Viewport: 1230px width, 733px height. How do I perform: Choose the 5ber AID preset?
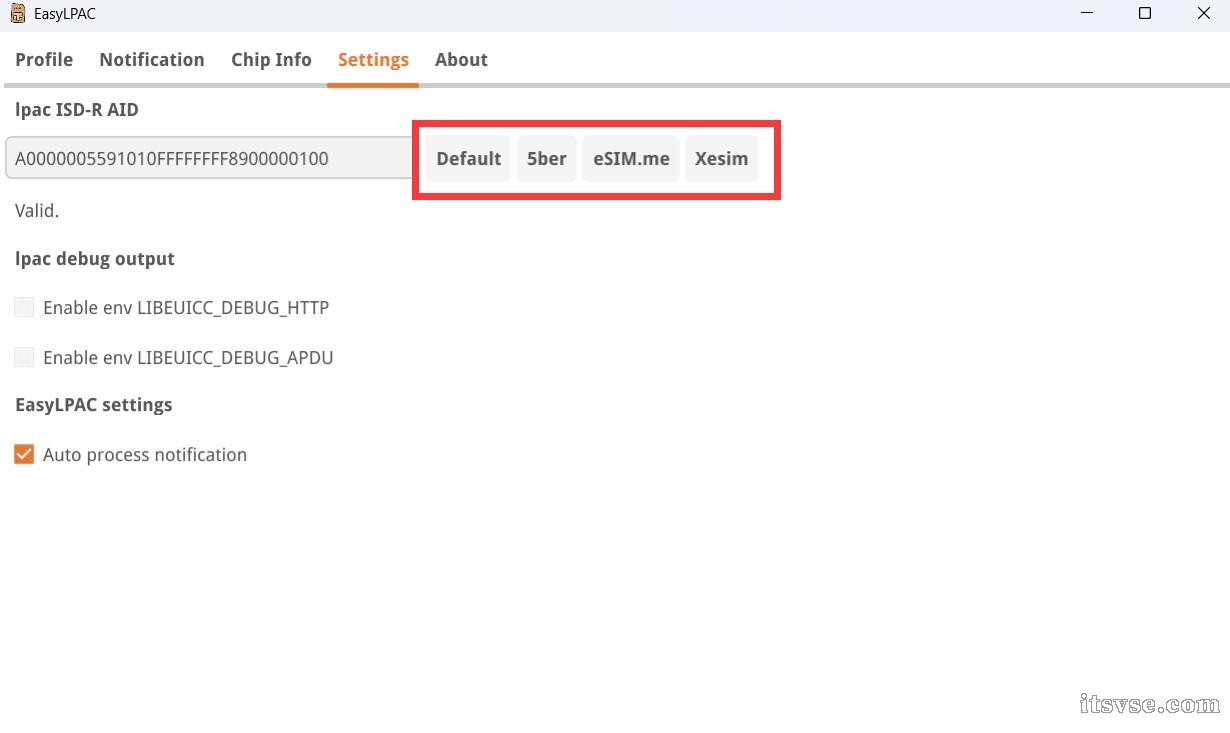click(x=547, y=158)
